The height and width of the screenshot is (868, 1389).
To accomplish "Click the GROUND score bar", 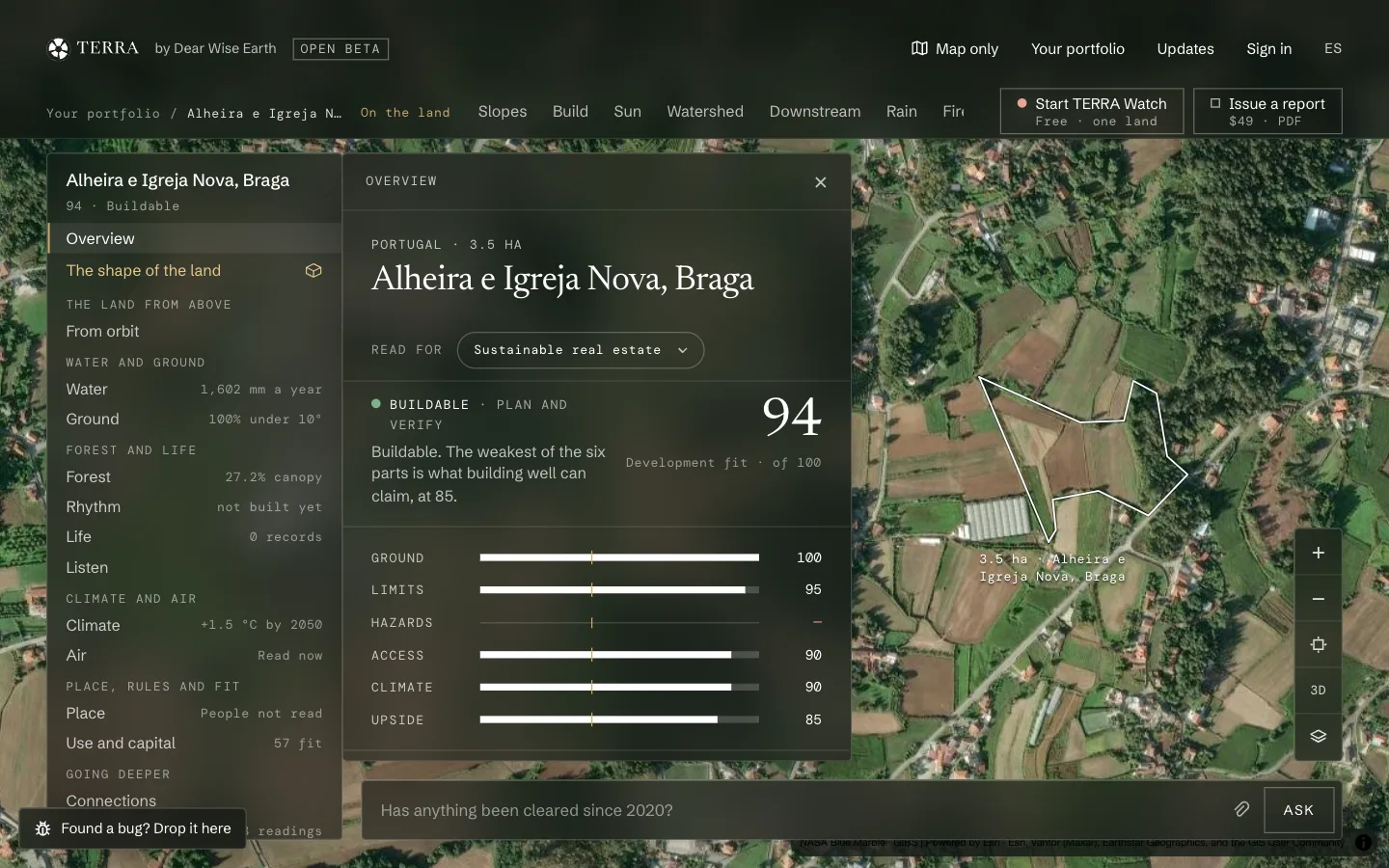I will tap(619, 557).
